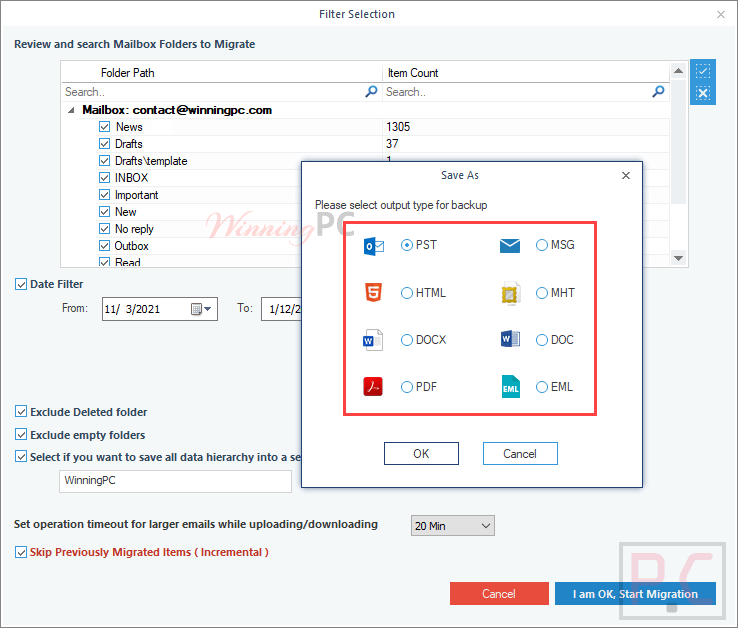Close the Filter Selection window
Screen dimensions: 738x628
(721, 15)
